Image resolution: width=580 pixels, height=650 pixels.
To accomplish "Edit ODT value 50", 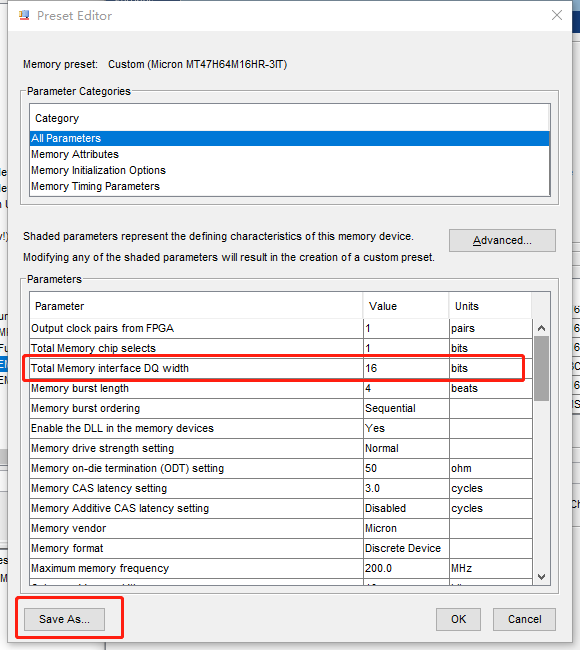I will tap(406, 468).
